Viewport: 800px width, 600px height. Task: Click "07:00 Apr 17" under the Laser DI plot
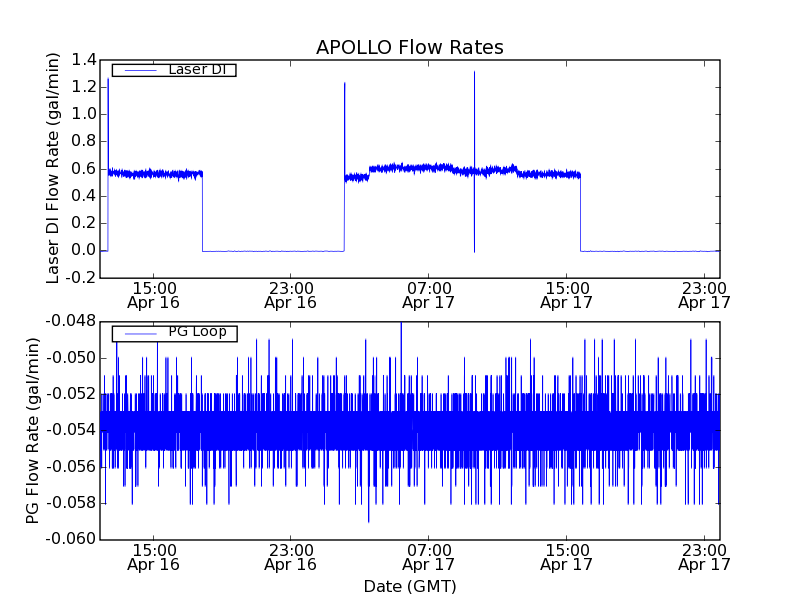(x=429, y=295)
